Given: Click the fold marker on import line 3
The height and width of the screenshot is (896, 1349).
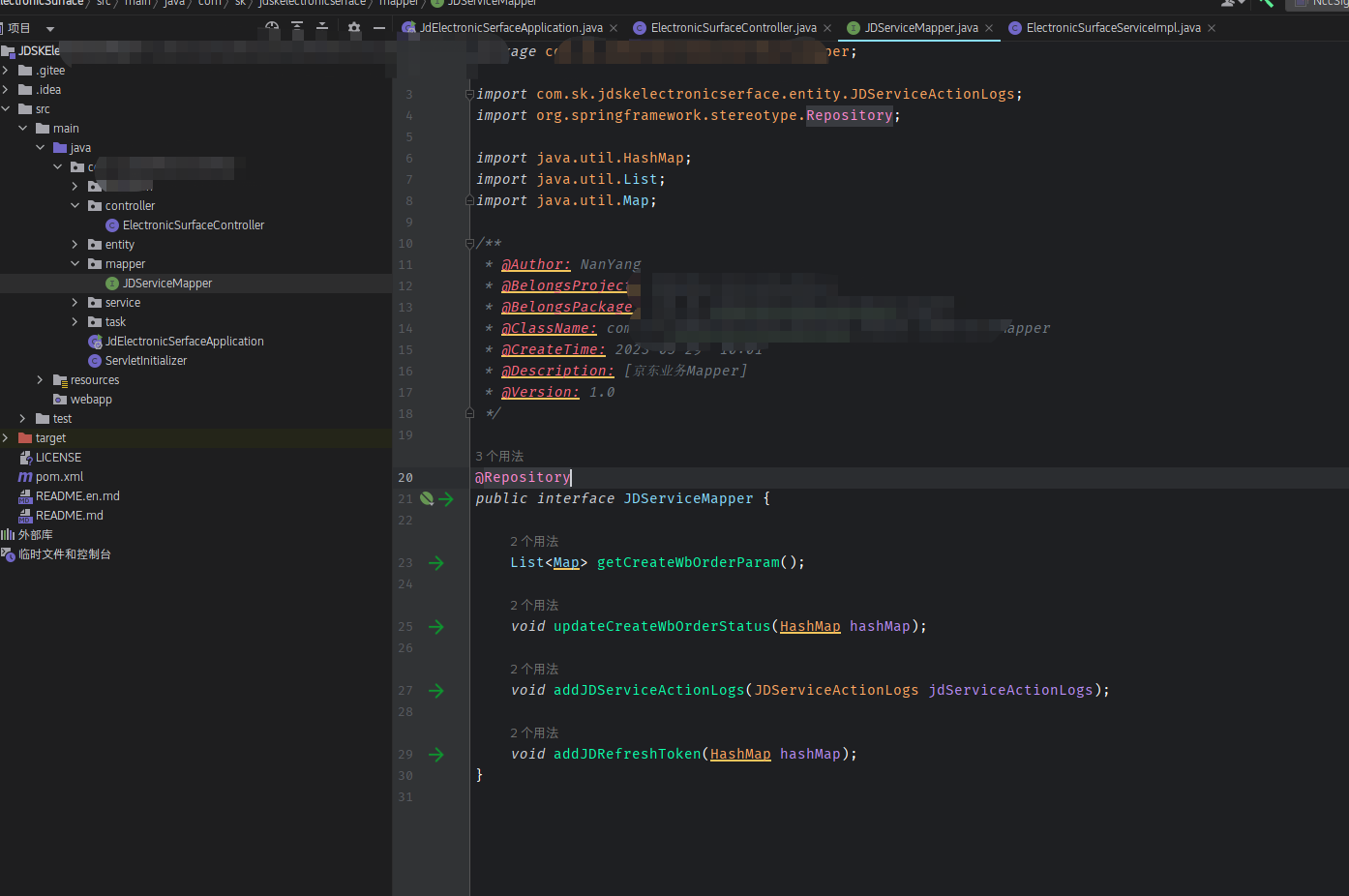Looking at the screenshot, I should 469,95.
